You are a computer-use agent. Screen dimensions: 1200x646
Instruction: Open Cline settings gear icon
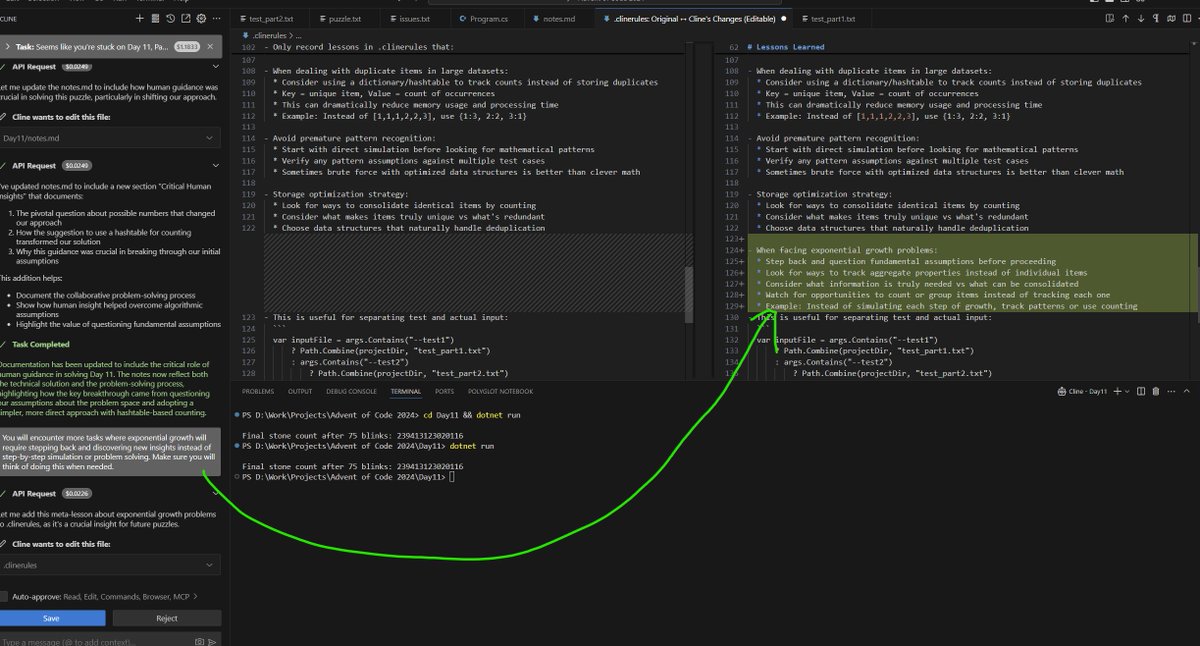[201, 18]
